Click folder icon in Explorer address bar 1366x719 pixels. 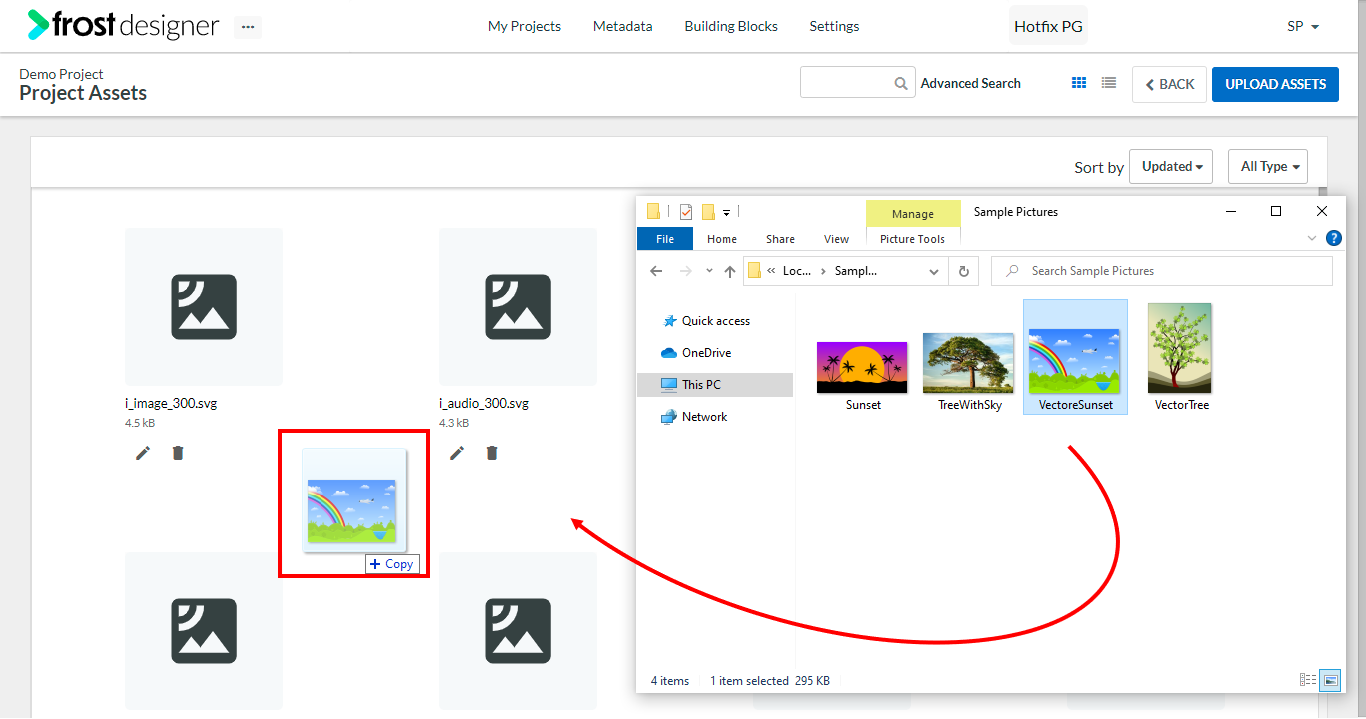click(755, 271)
